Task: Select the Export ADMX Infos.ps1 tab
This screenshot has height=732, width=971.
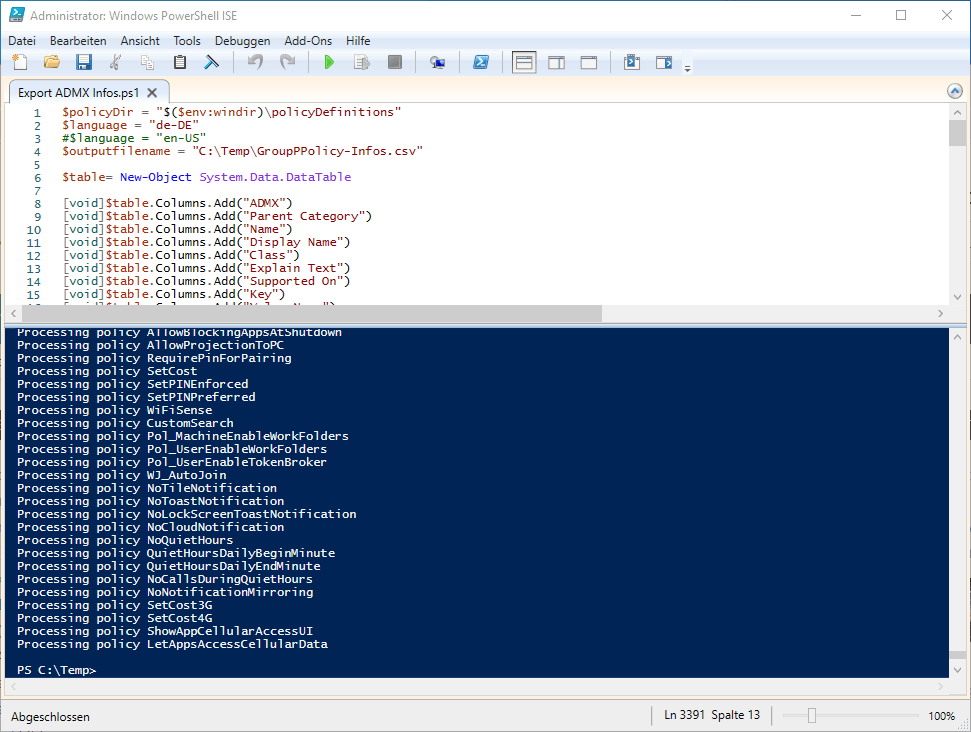Action: (78, 92)
